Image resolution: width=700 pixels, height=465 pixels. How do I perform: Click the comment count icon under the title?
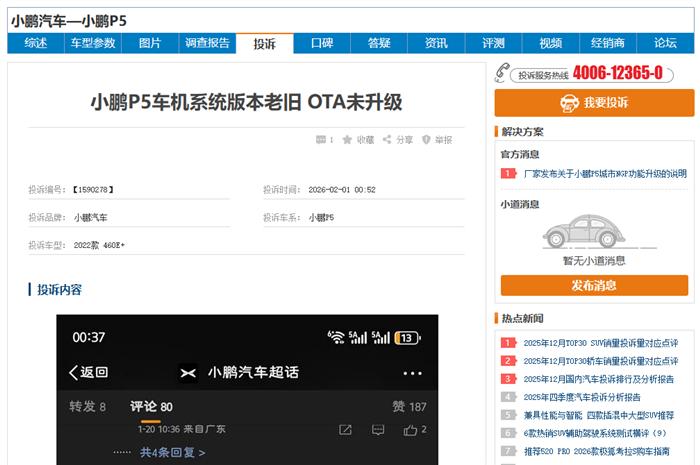click(x=320, y=140)
